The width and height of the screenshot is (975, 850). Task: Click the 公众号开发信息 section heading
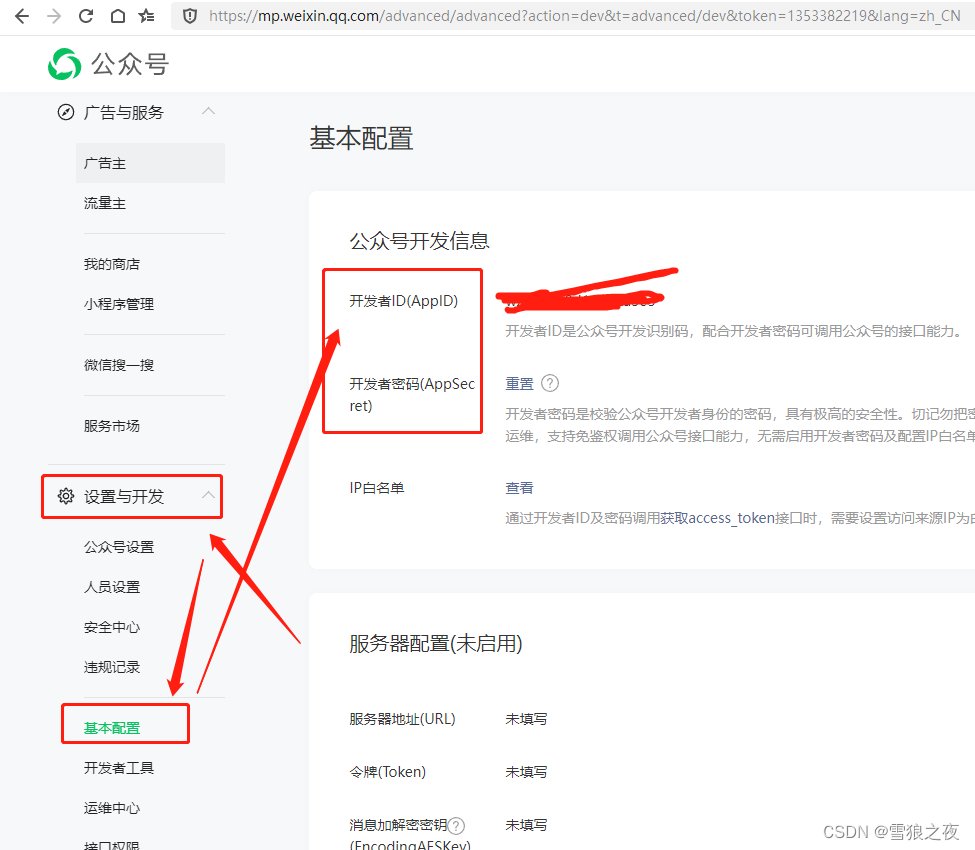pyautogui.click(x=420, y=241)
